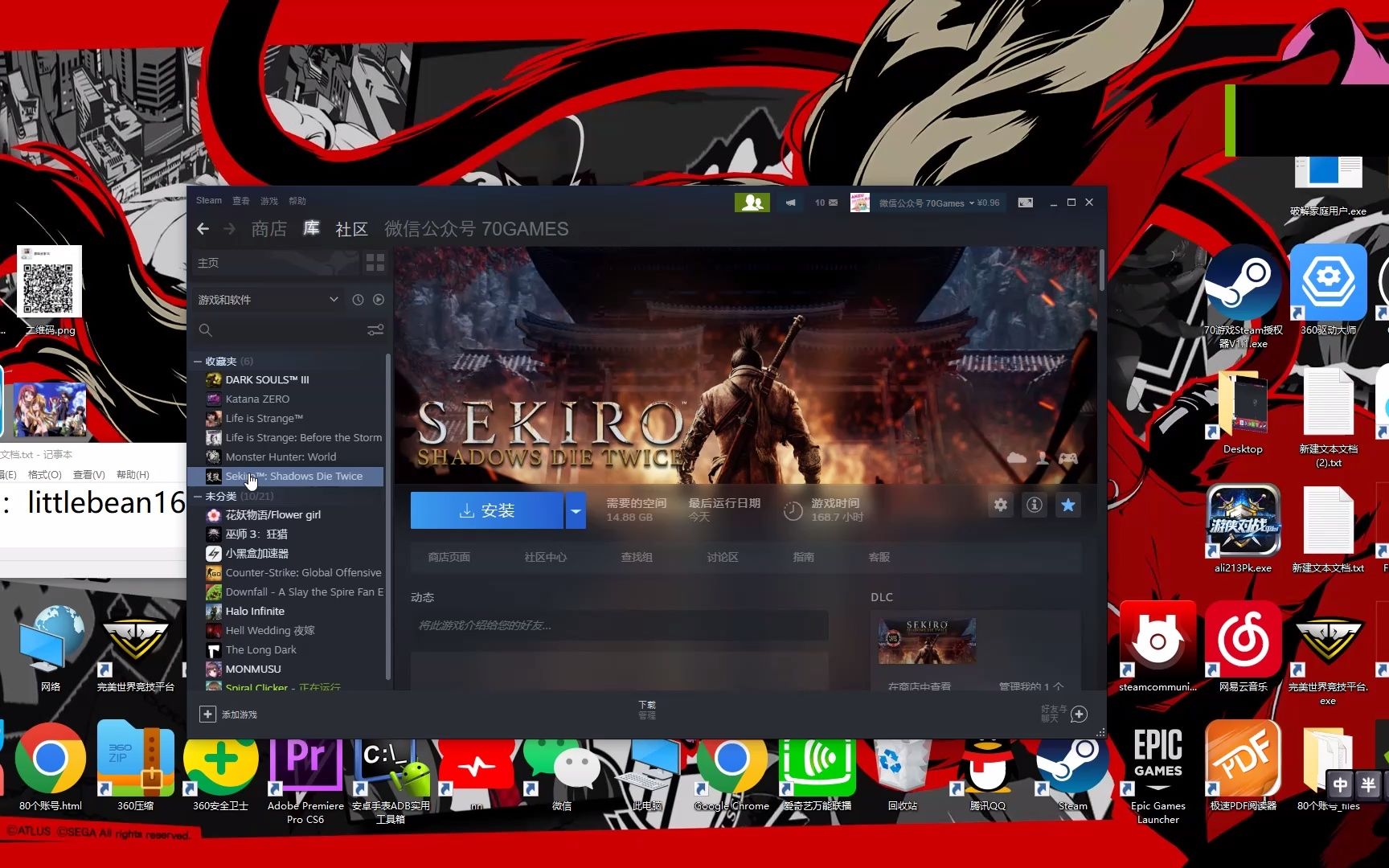This screenshot has height=868, width=1389.
Task: Toggle the sidebar filter options icon
Action: click(375, 330)
